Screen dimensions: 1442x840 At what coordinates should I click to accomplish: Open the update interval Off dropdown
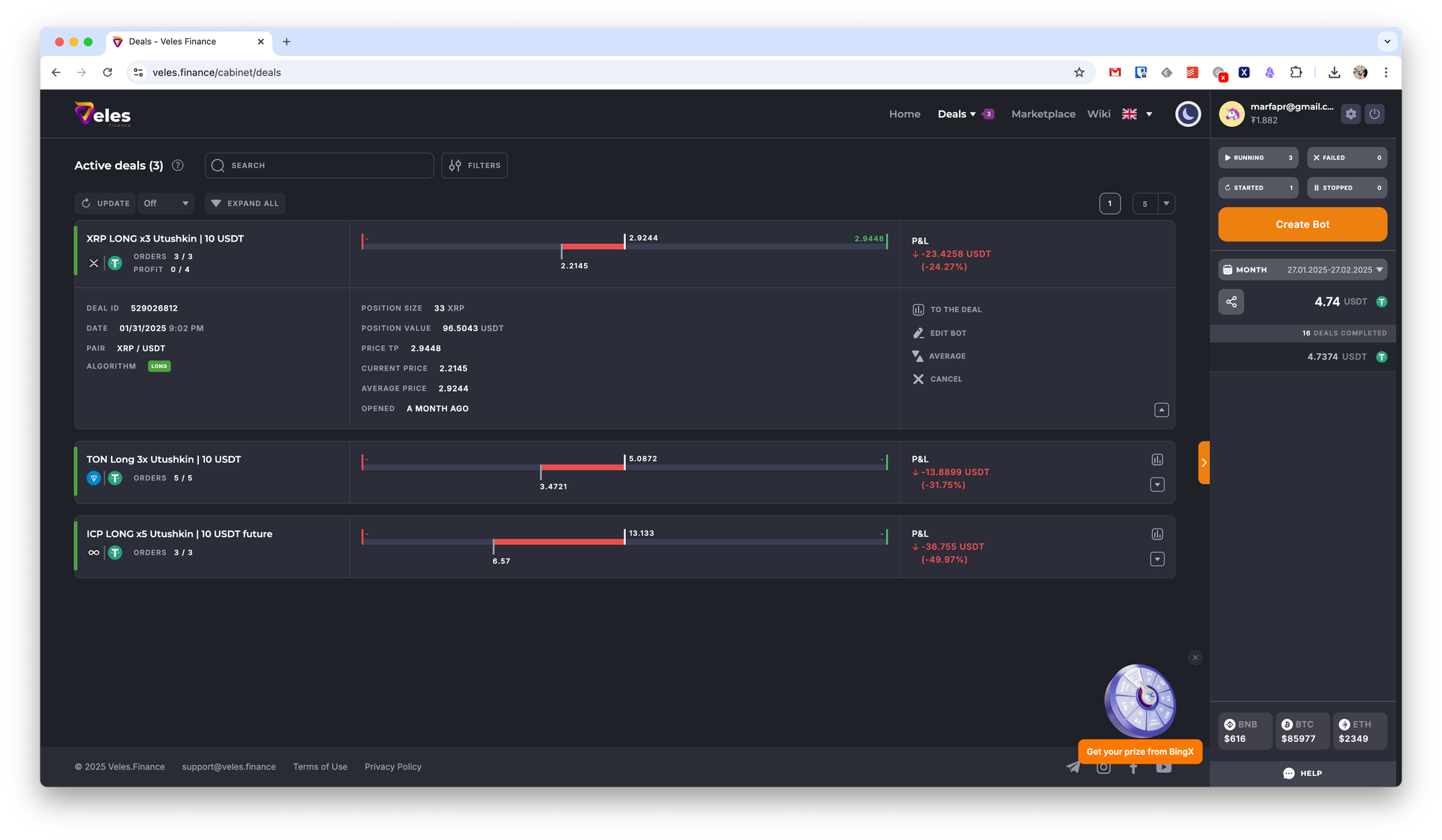[166, 203]
